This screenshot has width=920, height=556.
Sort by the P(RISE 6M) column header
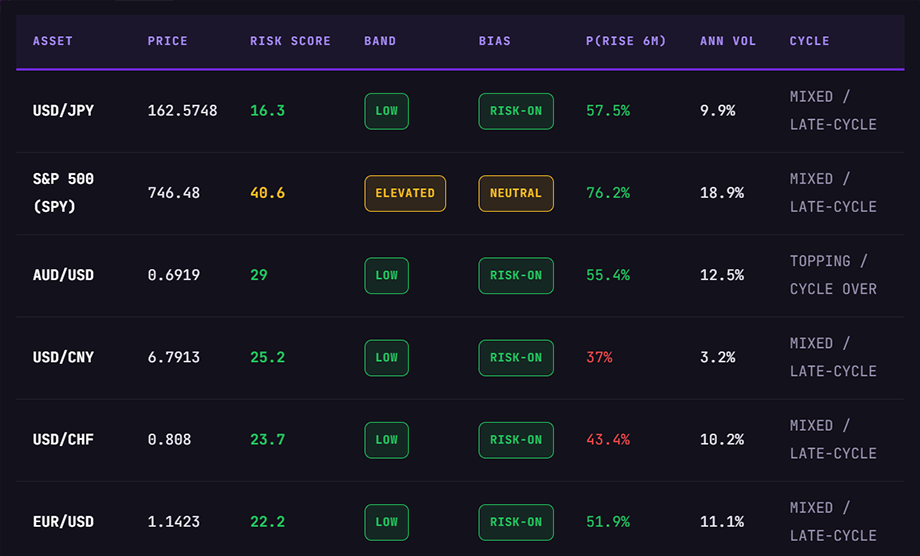[626, 41]
